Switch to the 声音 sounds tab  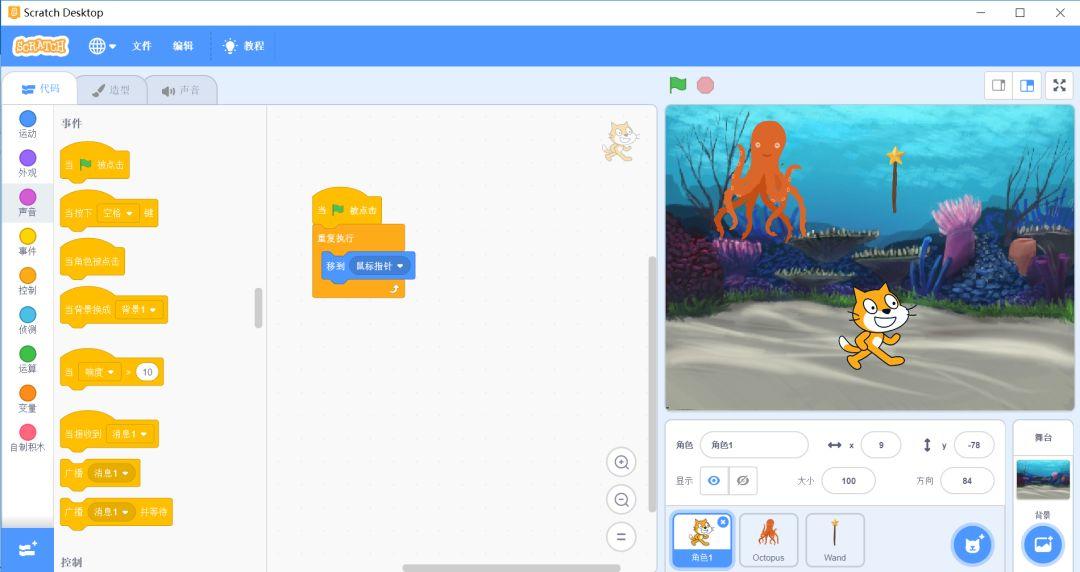tap(181, 90)
